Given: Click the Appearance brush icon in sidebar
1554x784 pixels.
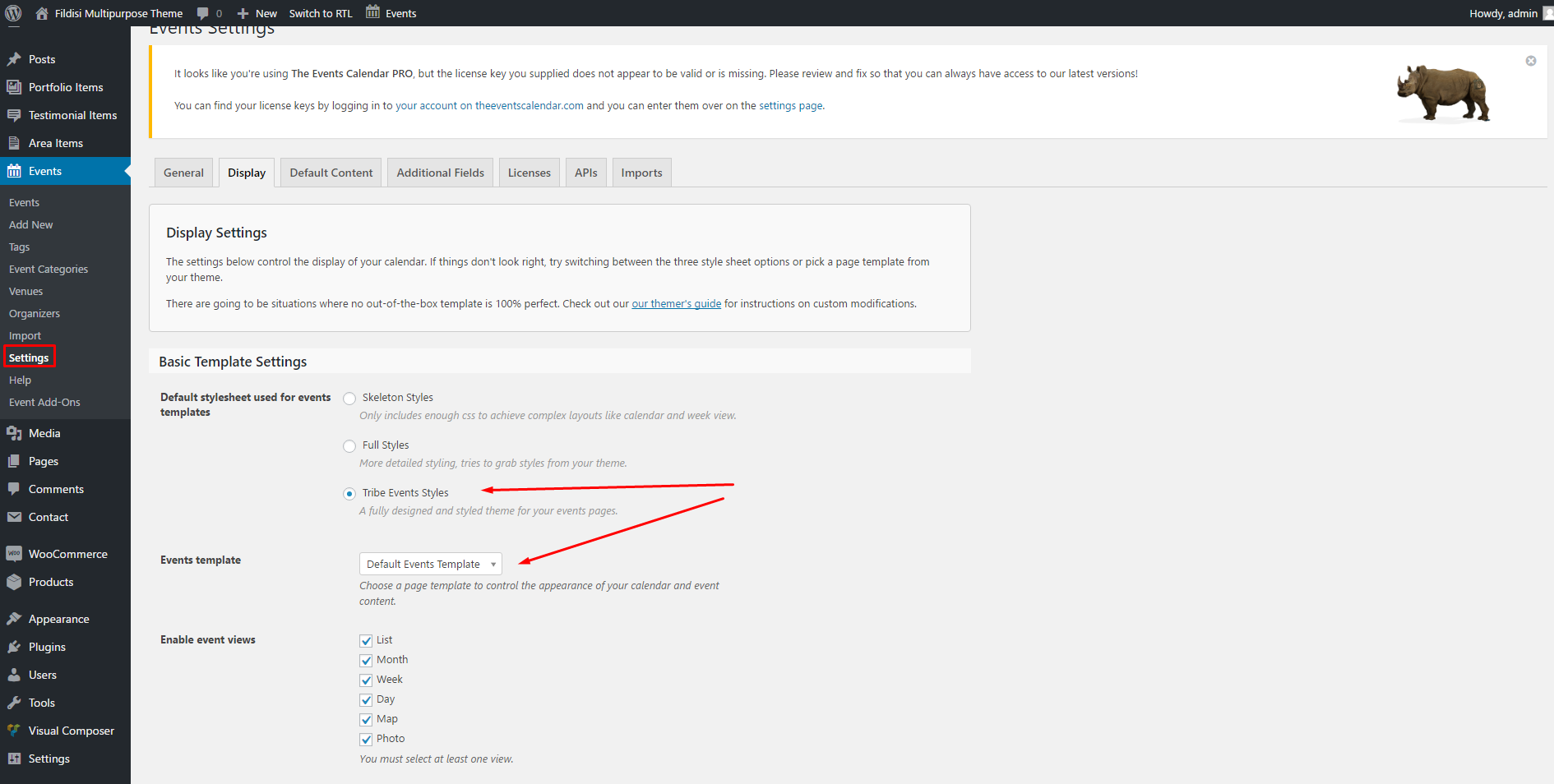Looking at the screenshot, I should click(x=14, y=619).
